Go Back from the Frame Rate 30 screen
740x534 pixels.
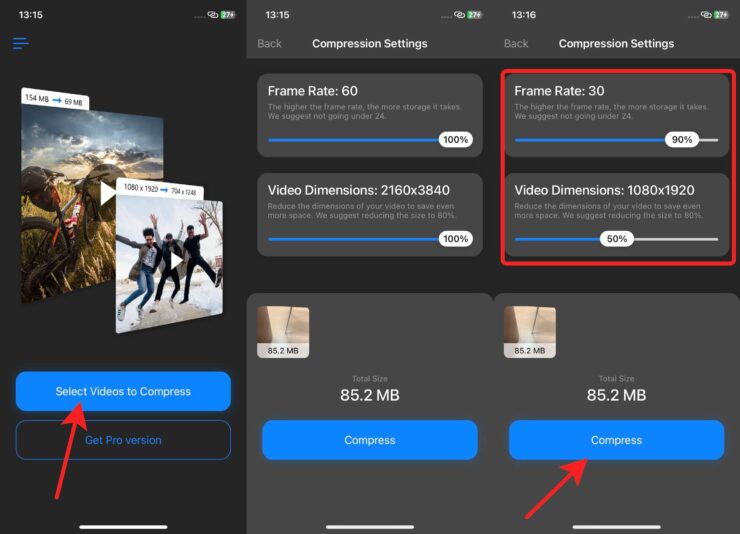516,44
